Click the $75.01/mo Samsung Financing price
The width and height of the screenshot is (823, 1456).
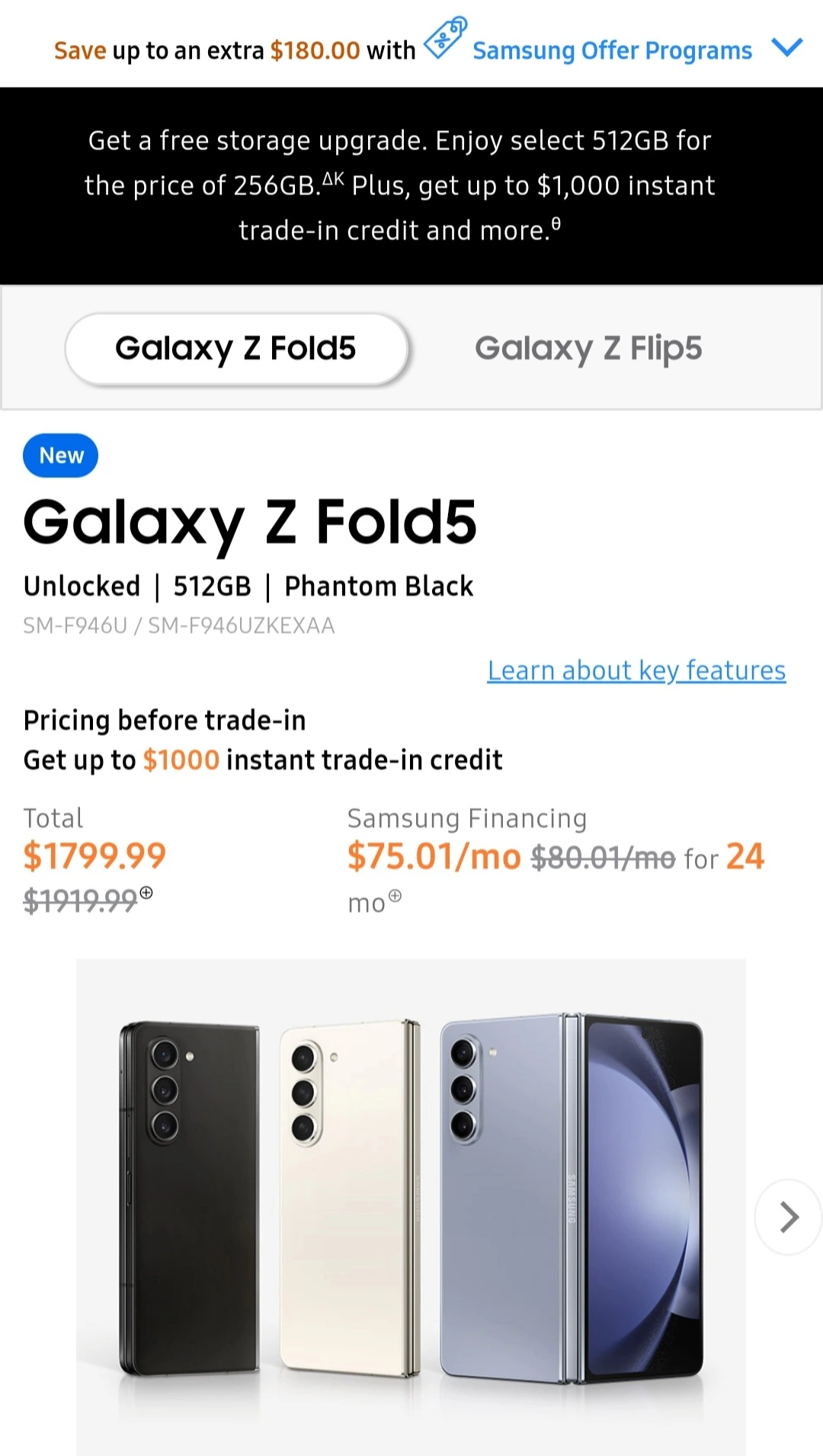coord(434,856)
